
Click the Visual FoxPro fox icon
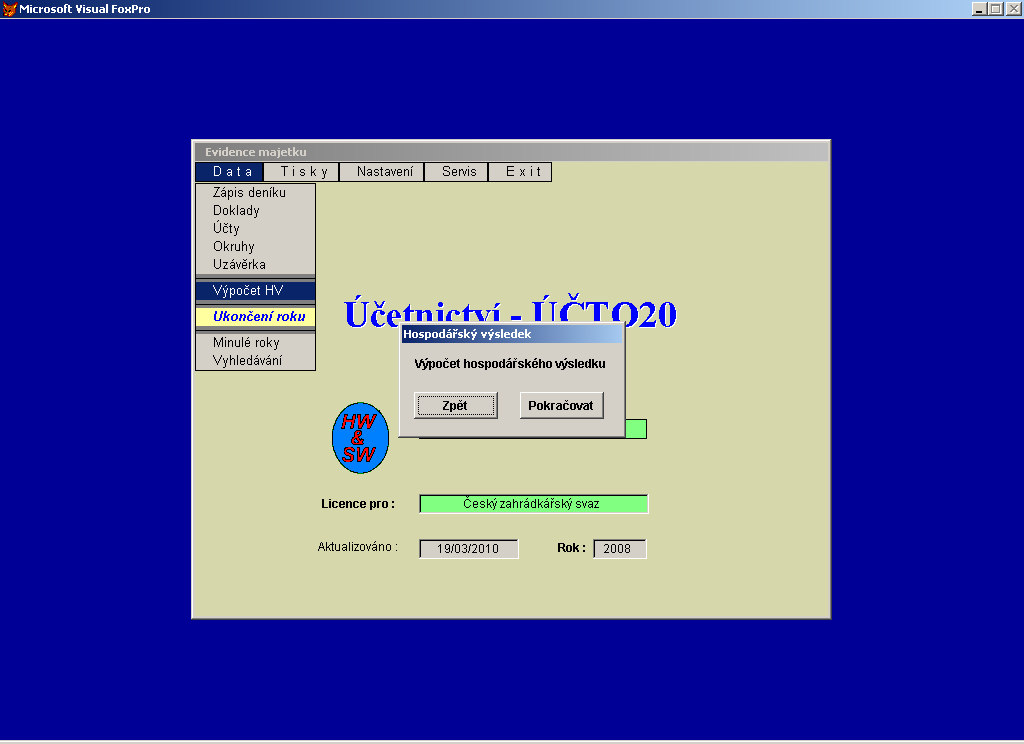(9, 9)
